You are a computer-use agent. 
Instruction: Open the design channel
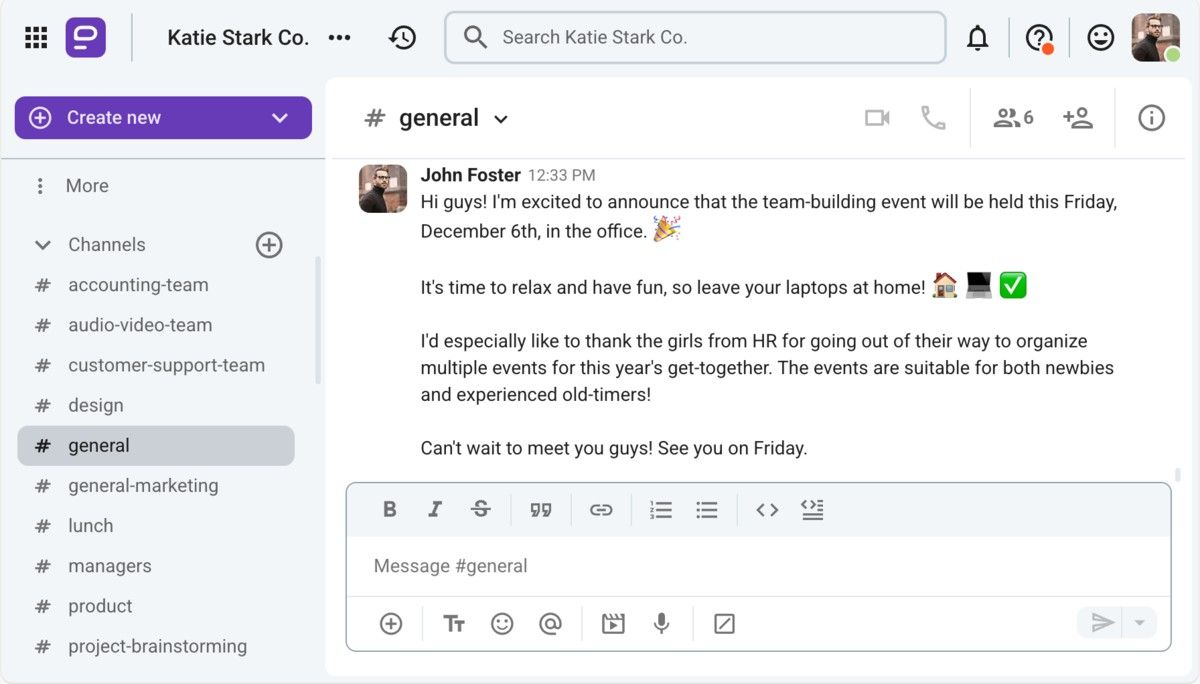coord(96,405)
